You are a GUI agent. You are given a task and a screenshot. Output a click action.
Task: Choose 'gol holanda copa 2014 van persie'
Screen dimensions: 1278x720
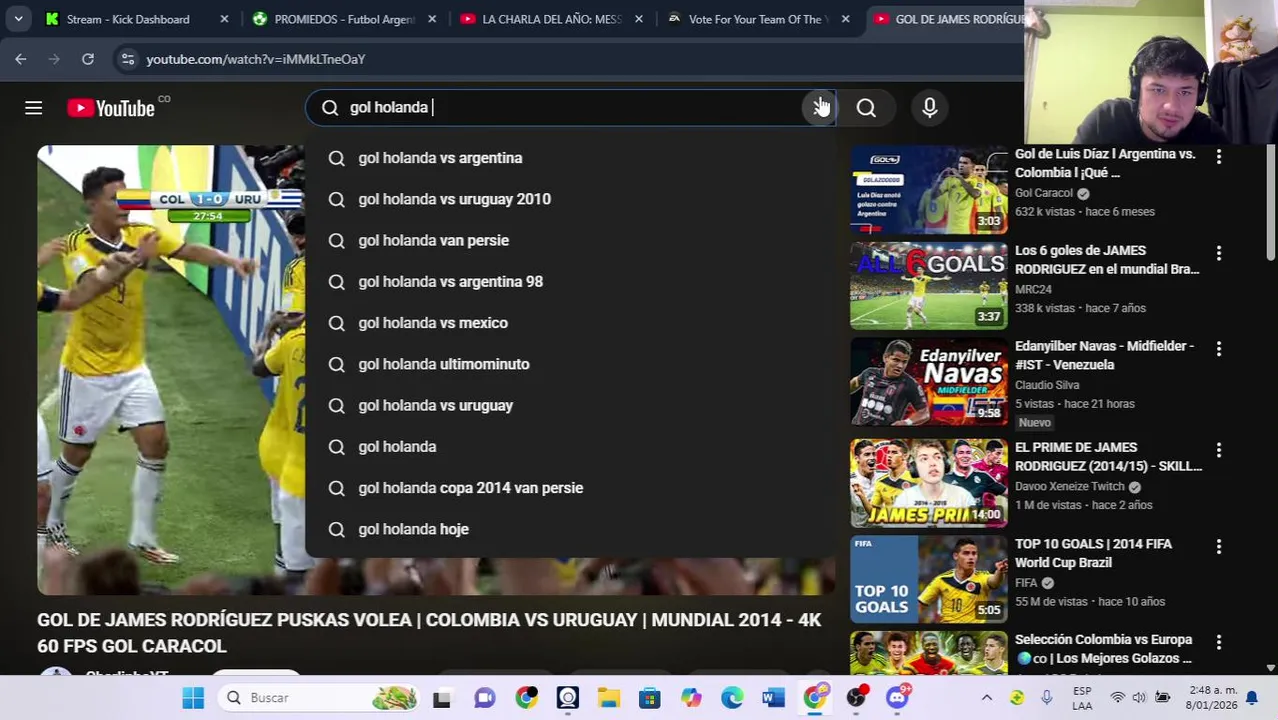click(570, 488)
